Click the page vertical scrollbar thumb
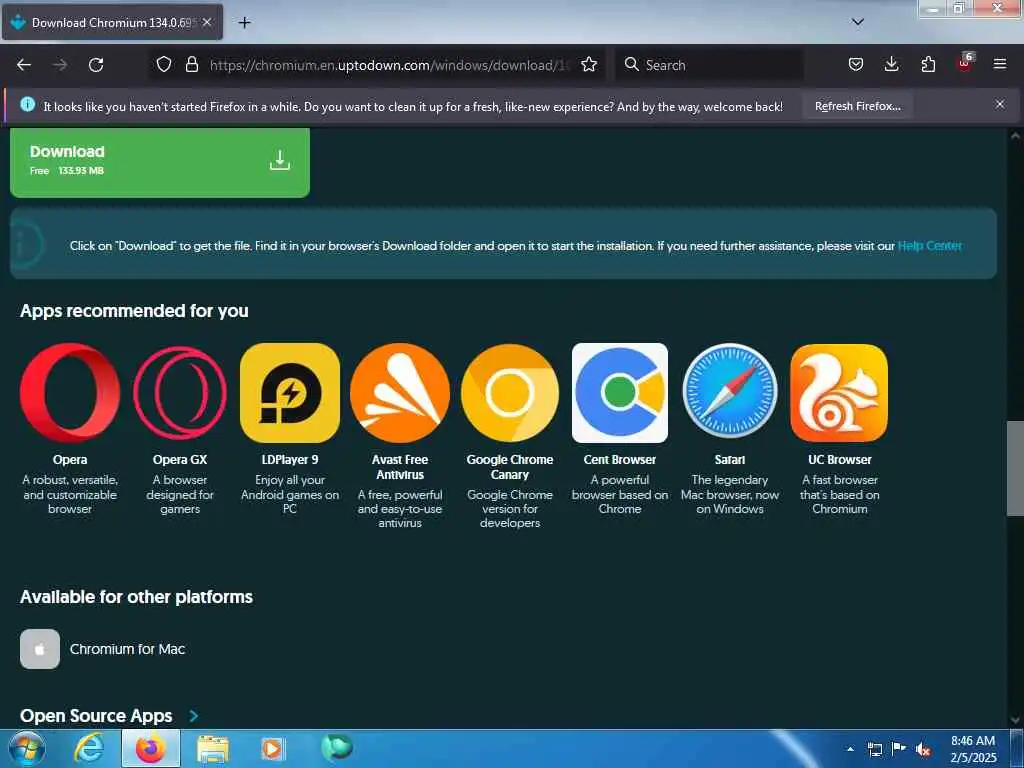 [1015, 468]
